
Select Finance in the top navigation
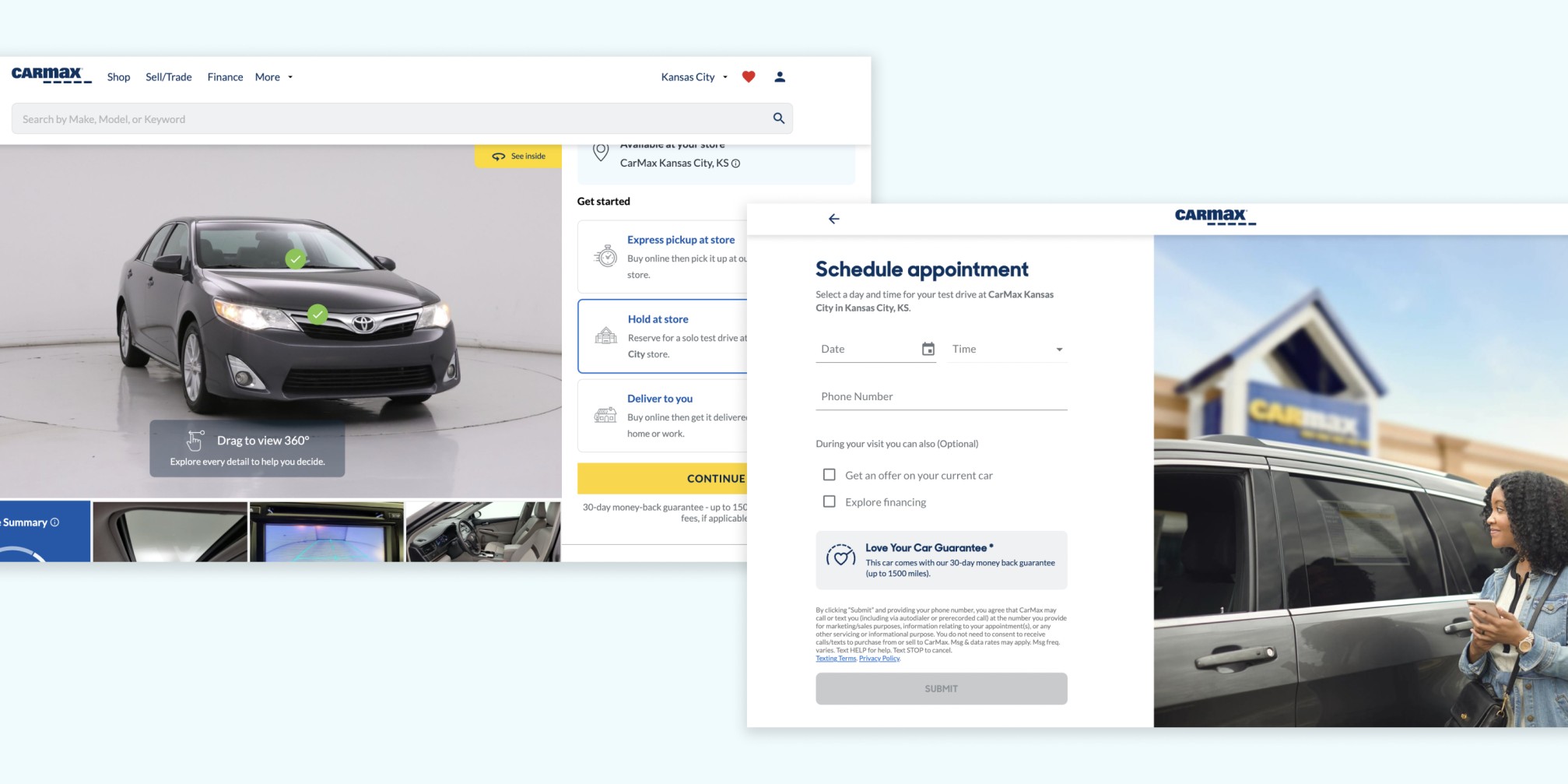pyautogui.click(x=225, y=76)
